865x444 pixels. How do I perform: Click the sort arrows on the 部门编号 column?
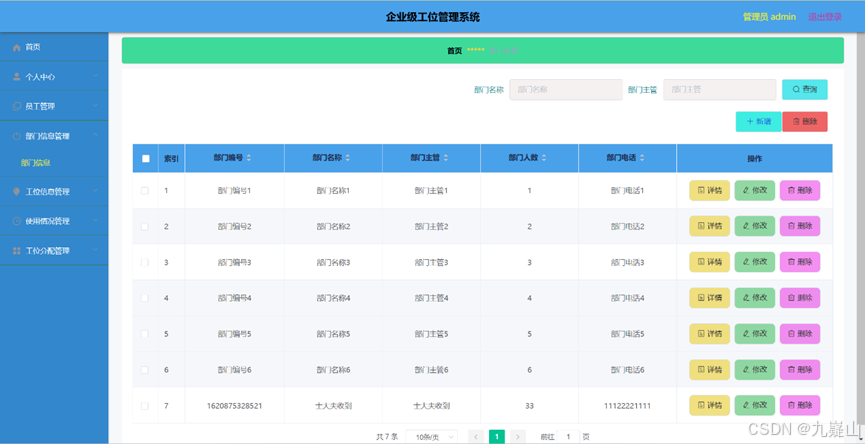click(249, 158)
